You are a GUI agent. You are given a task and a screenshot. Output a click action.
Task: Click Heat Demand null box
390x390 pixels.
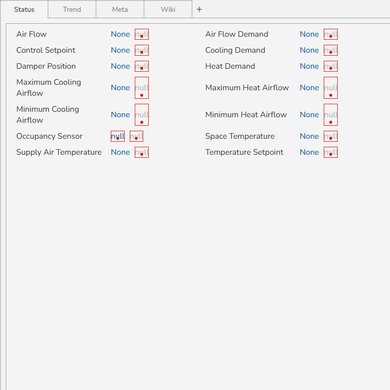(x=331, y=66)
